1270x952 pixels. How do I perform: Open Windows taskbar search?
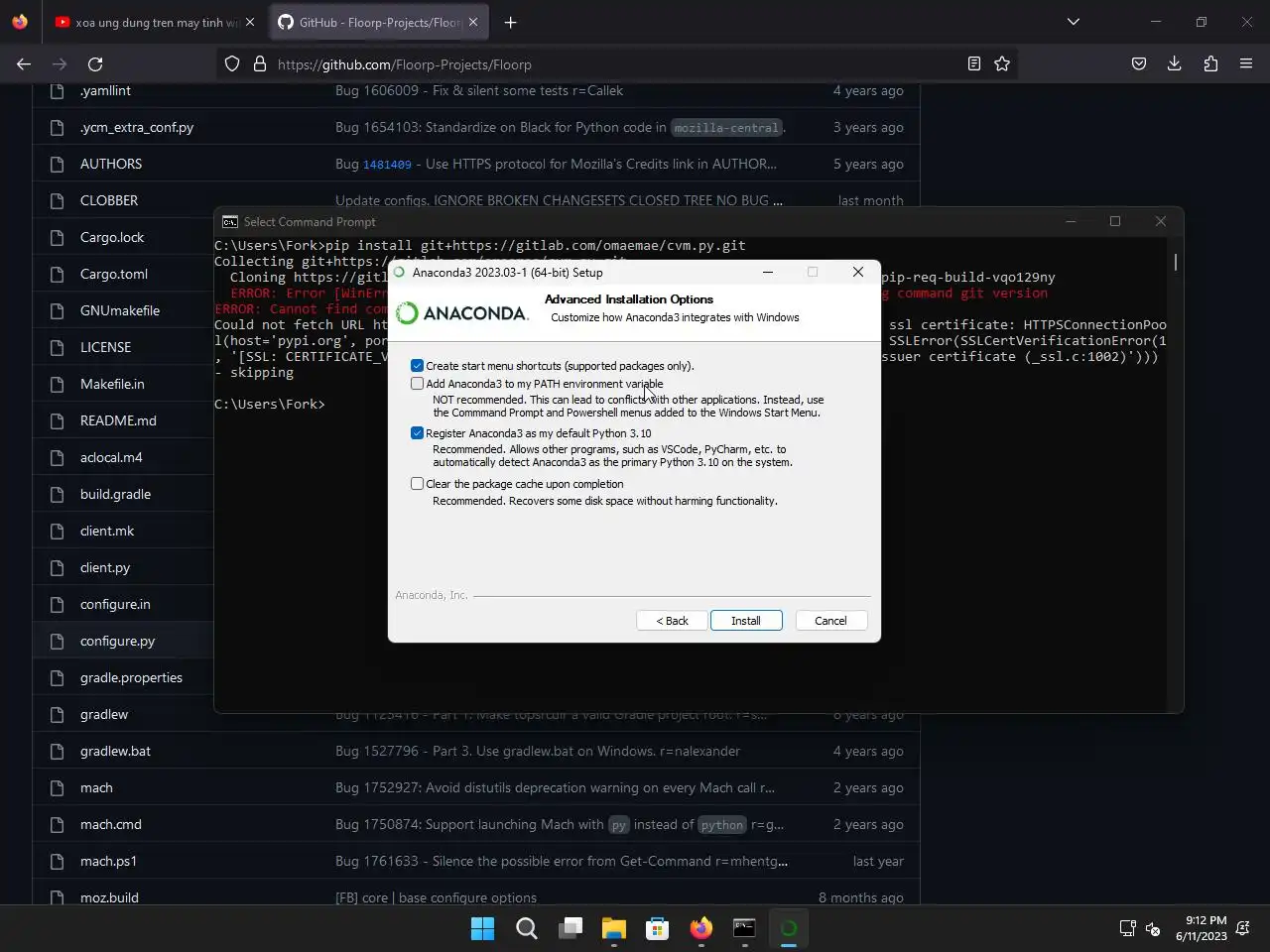tap(527, 928)
